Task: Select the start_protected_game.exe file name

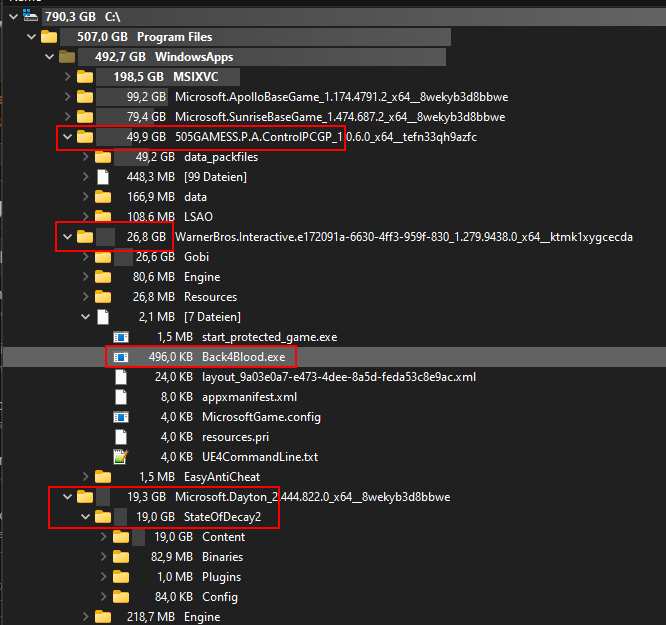Action: click(x=270, y=337)
